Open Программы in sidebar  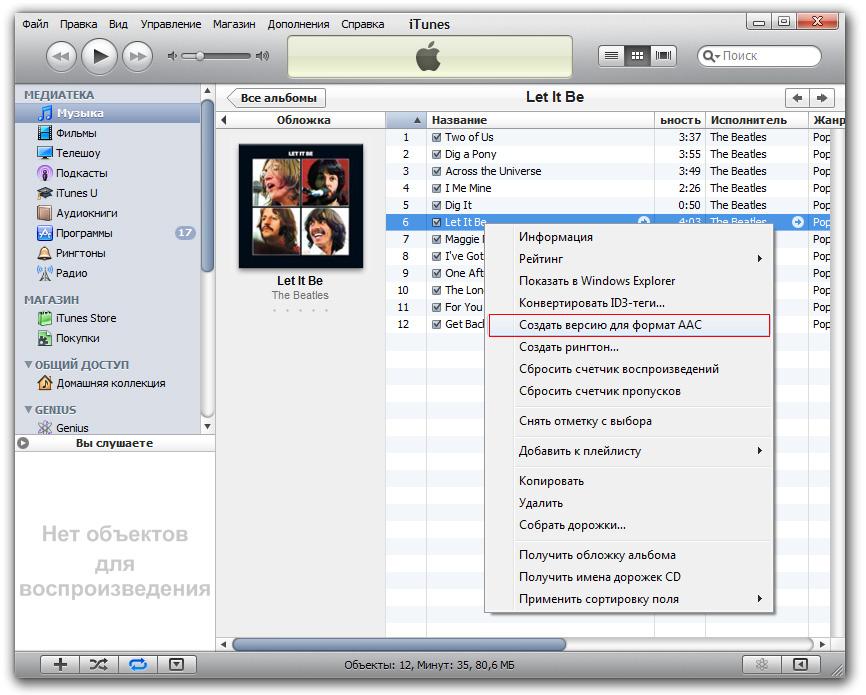(x=108, y=233)
